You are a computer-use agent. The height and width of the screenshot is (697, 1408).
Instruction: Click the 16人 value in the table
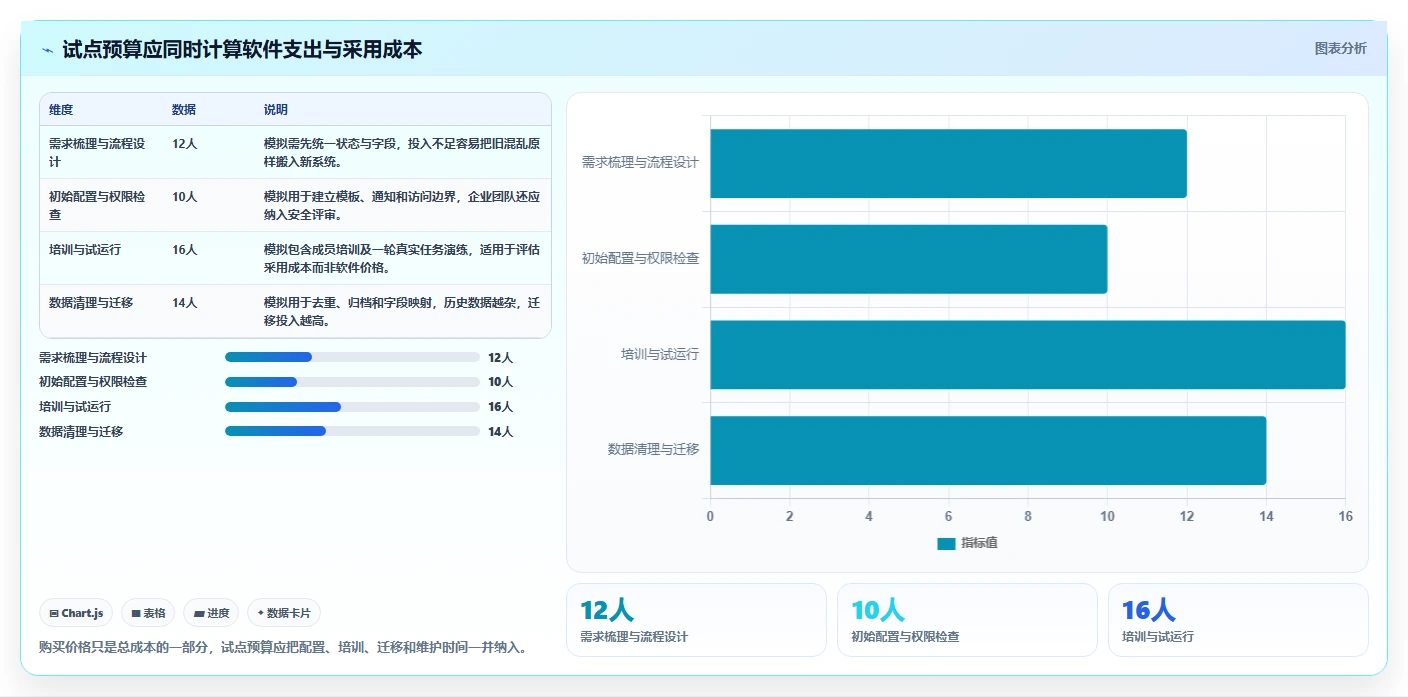185,250
